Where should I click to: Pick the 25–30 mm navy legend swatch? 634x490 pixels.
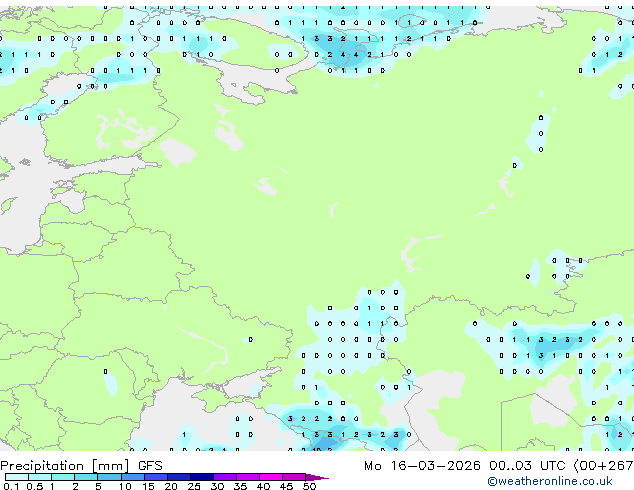pos(202,477)
